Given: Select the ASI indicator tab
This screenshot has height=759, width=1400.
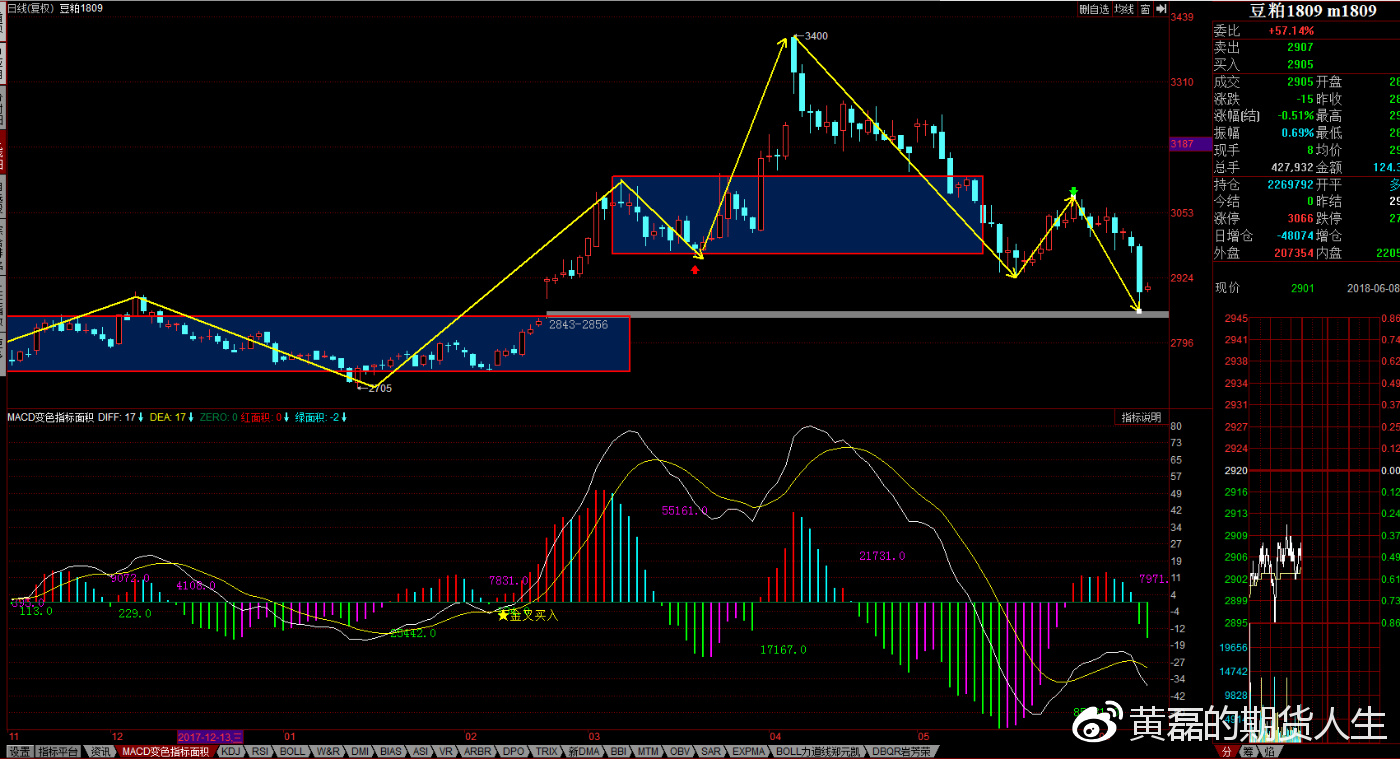Looking at the screenshot, I should pyautogui.click(x=421, y=750).
